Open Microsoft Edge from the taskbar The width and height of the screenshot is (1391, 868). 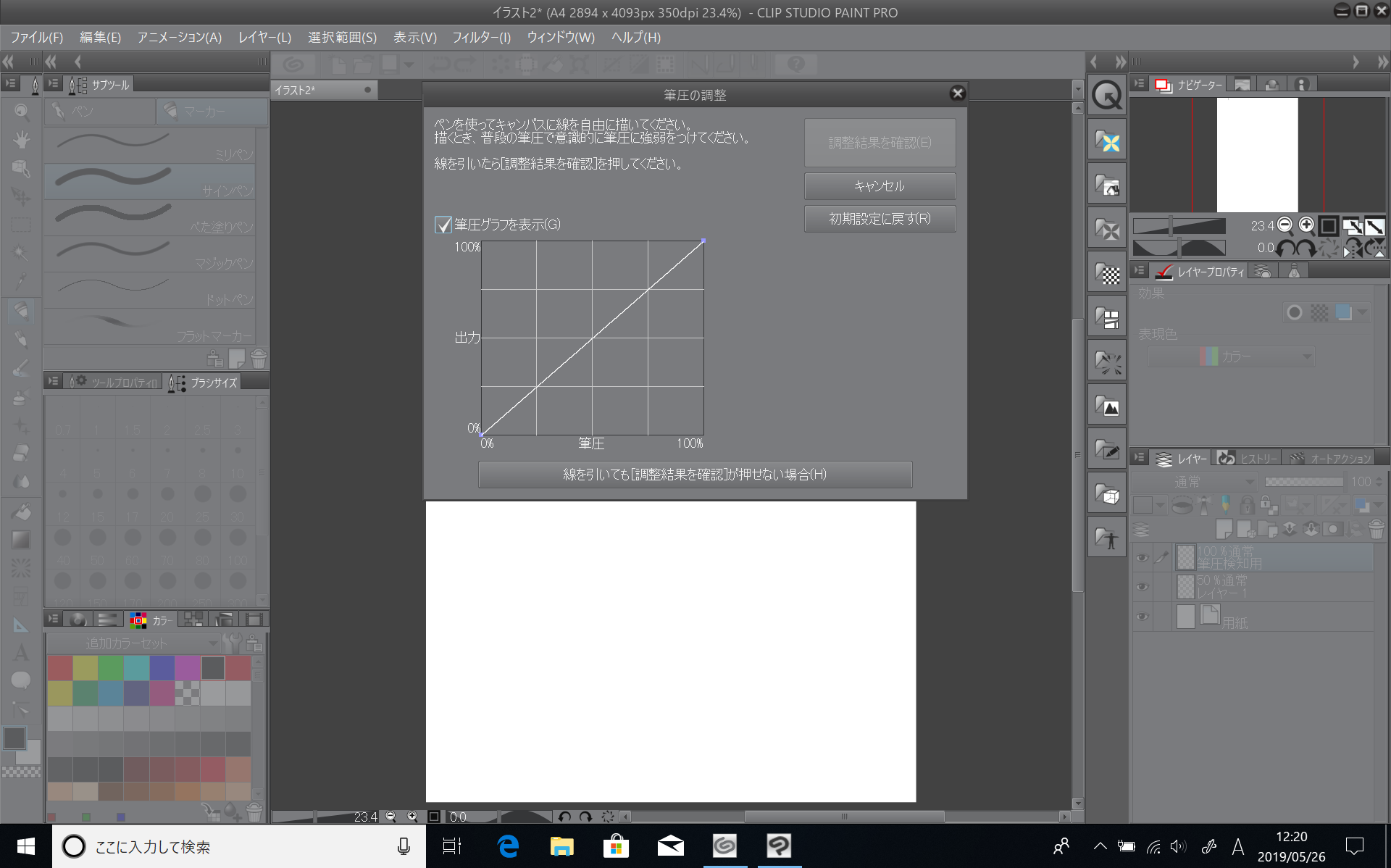508,846
